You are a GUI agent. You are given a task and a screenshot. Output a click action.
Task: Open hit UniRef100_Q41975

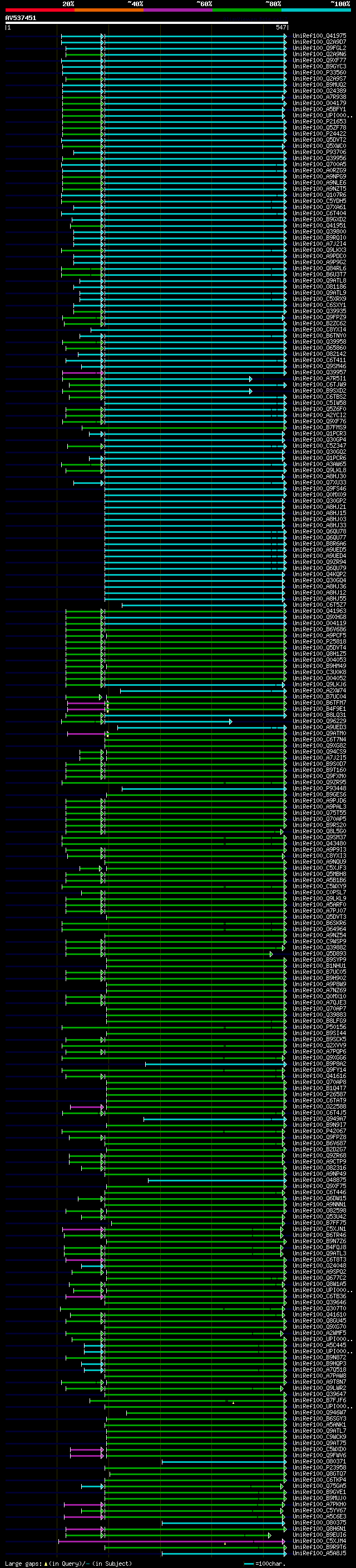319,36
